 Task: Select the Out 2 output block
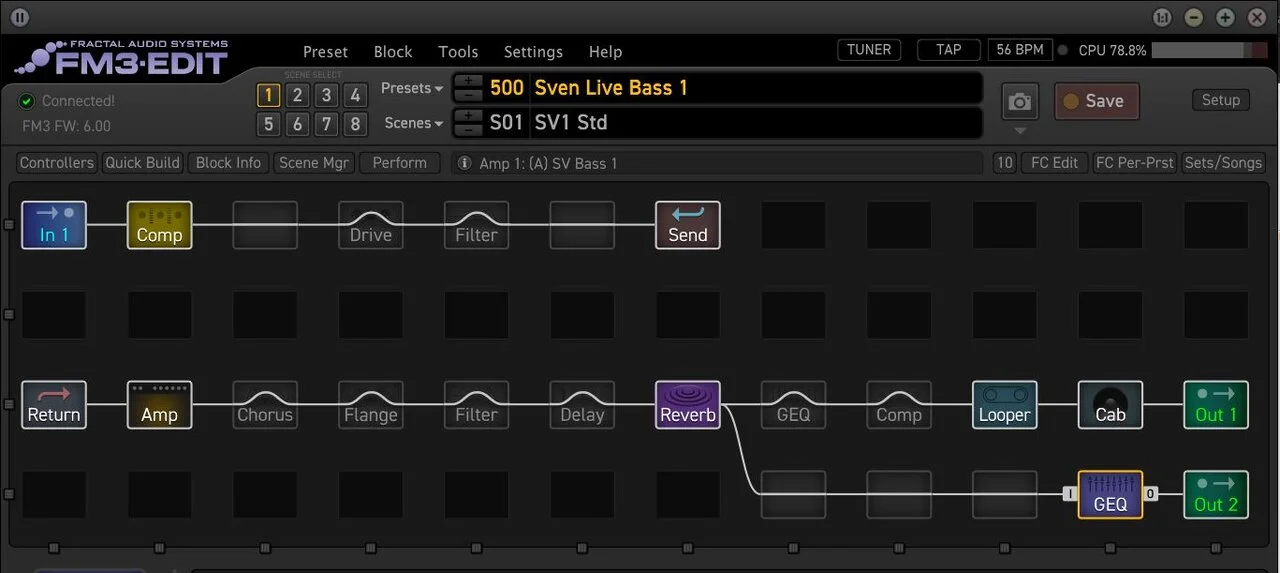[1216, 495]
